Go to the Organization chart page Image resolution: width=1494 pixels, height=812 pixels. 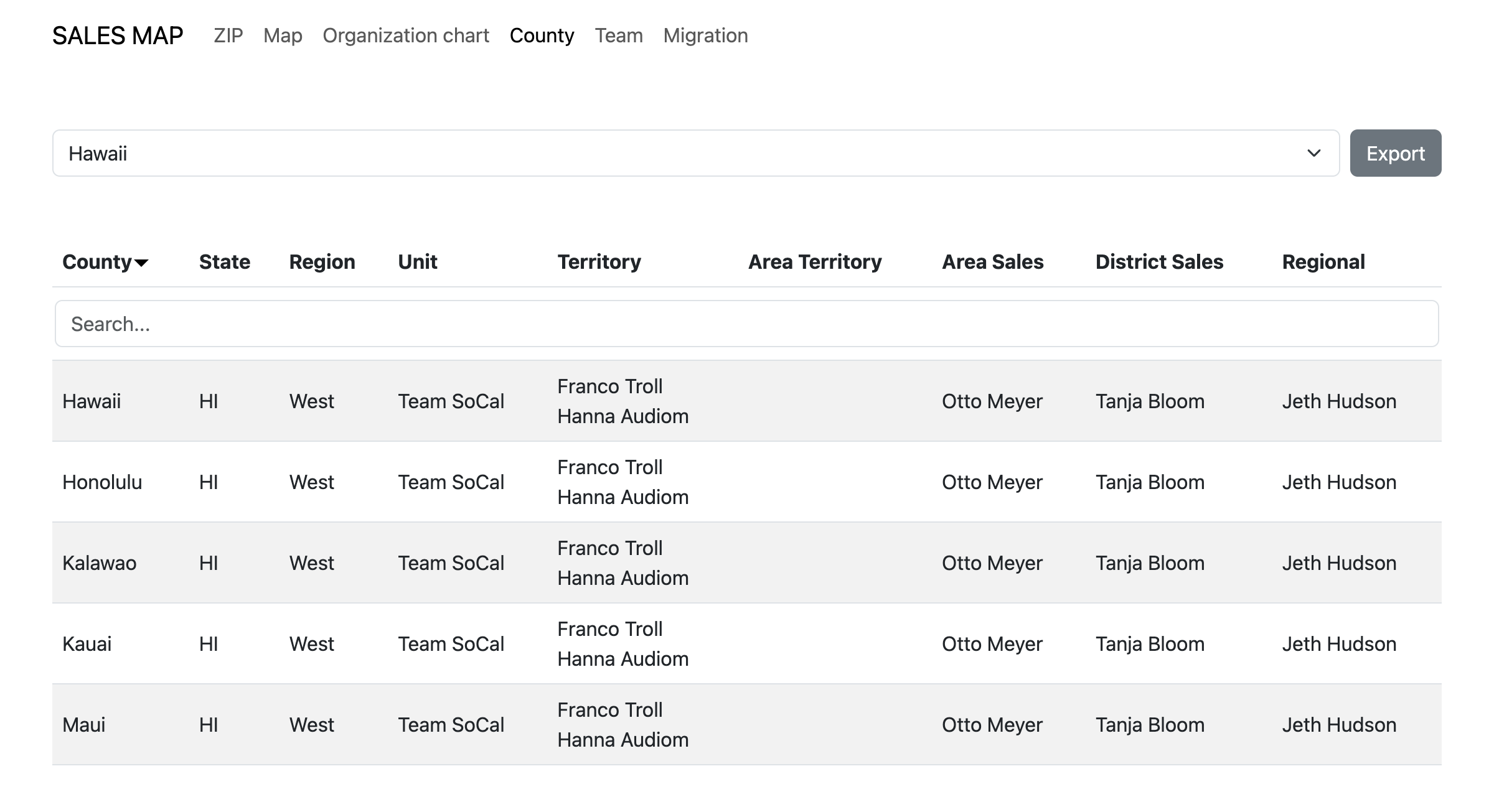click(406, 35)
